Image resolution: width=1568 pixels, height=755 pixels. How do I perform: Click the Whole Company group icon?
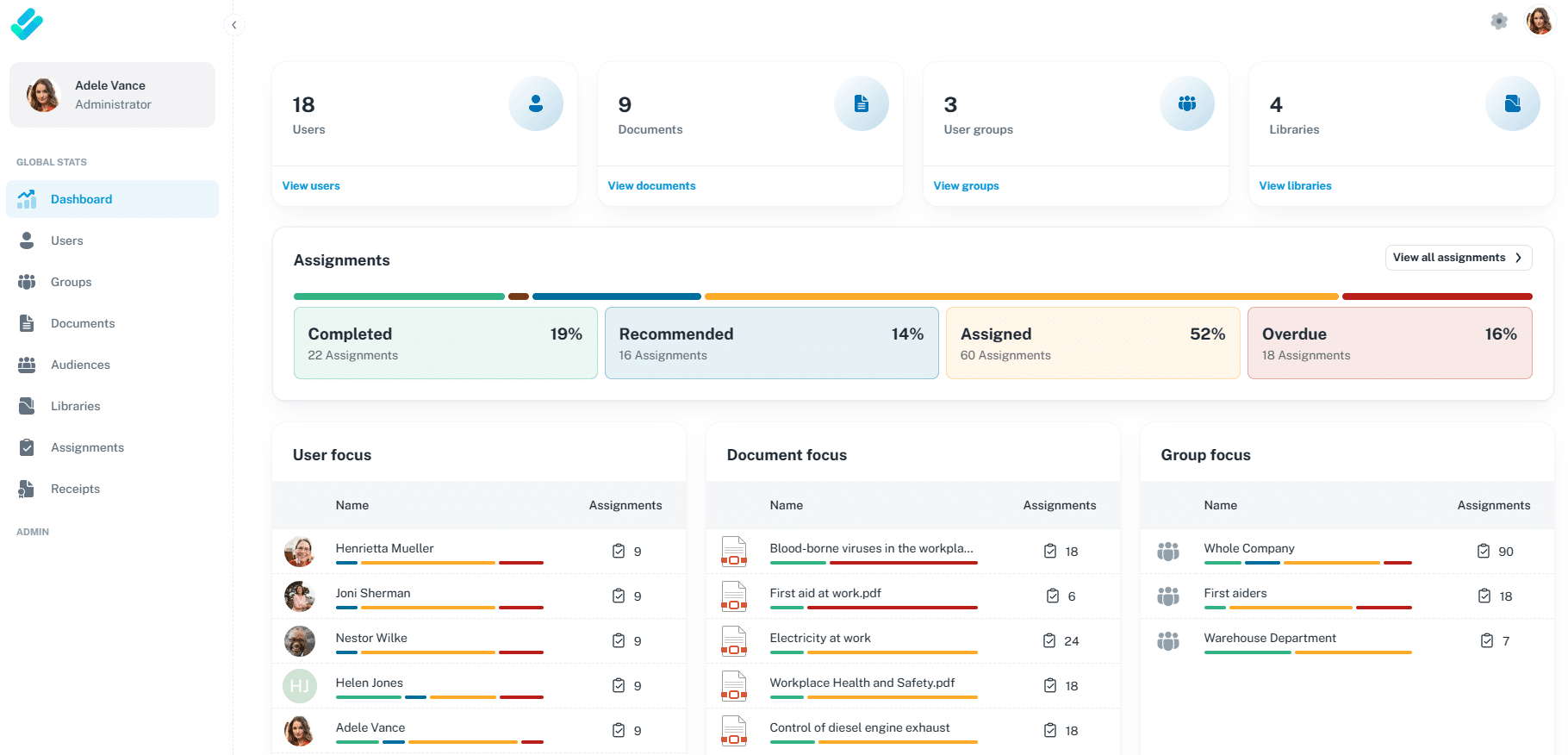pos(1167,552)
